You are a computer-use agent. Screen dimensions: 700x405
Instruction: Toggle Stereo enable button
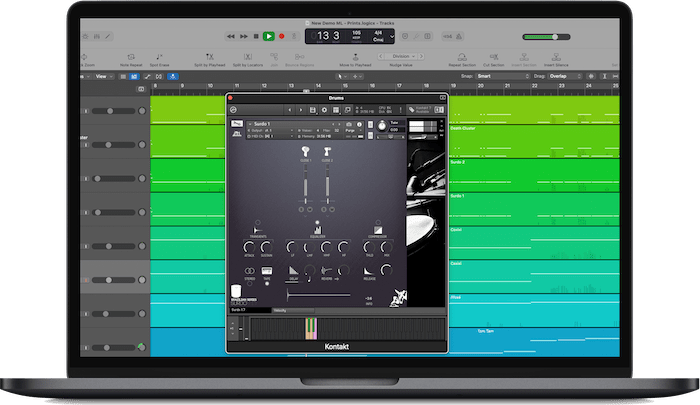click(x=250, y=284)
